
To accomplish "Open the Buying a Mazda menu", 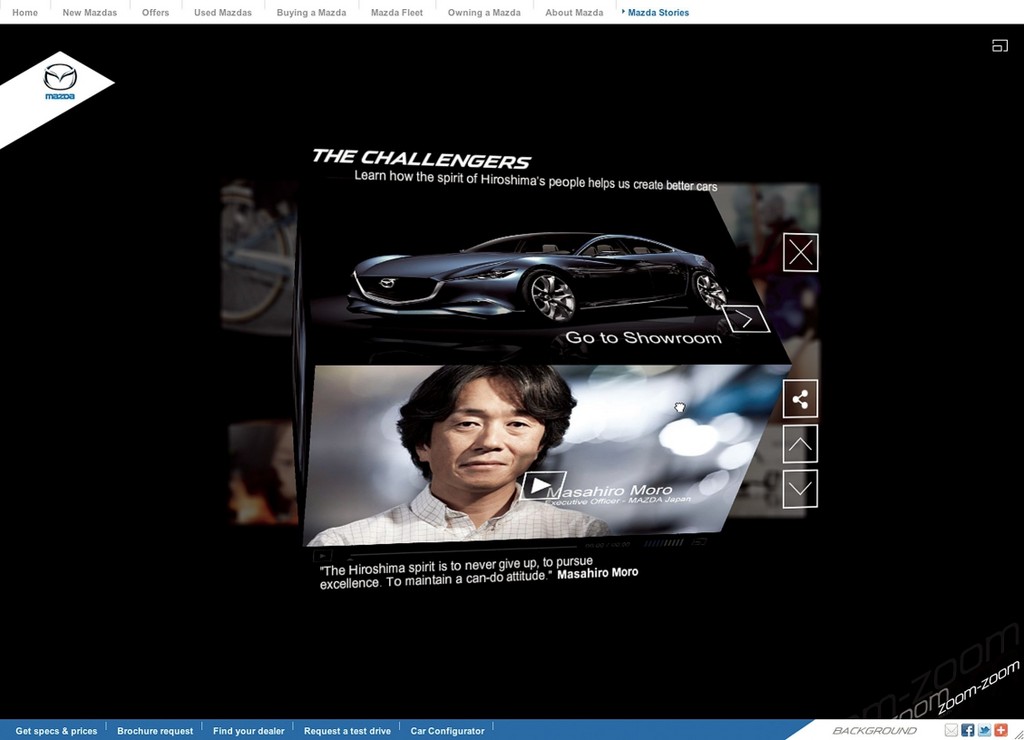I will coord(312,12).
